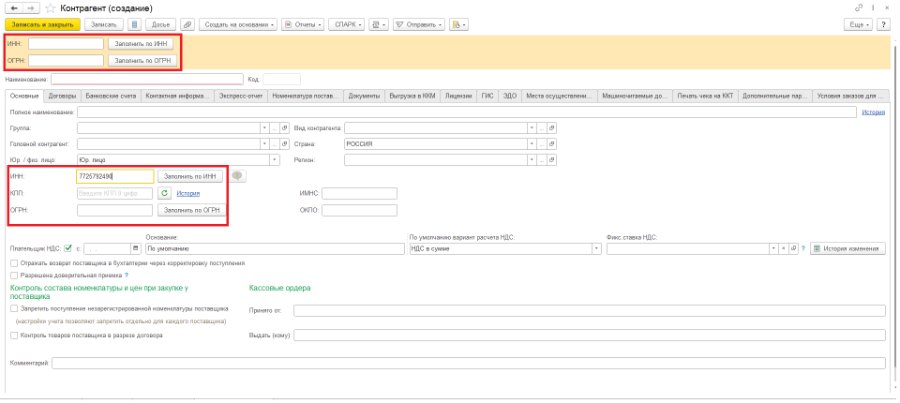Open the ГИС tab
900x403 pixels.
487,96
